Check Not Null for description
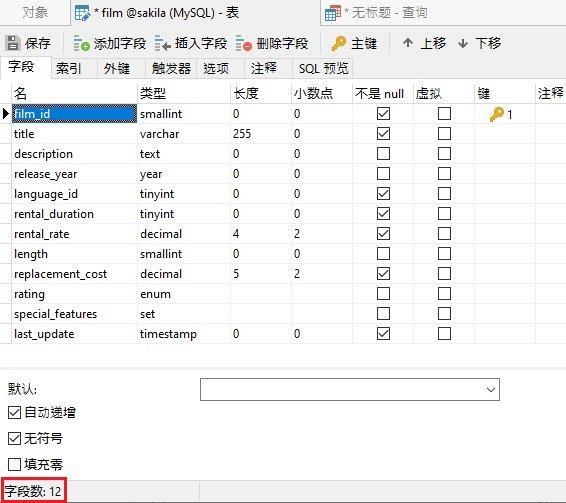This screenshot has height=503, width=566. pyautogui.click(x=383, y=153)
